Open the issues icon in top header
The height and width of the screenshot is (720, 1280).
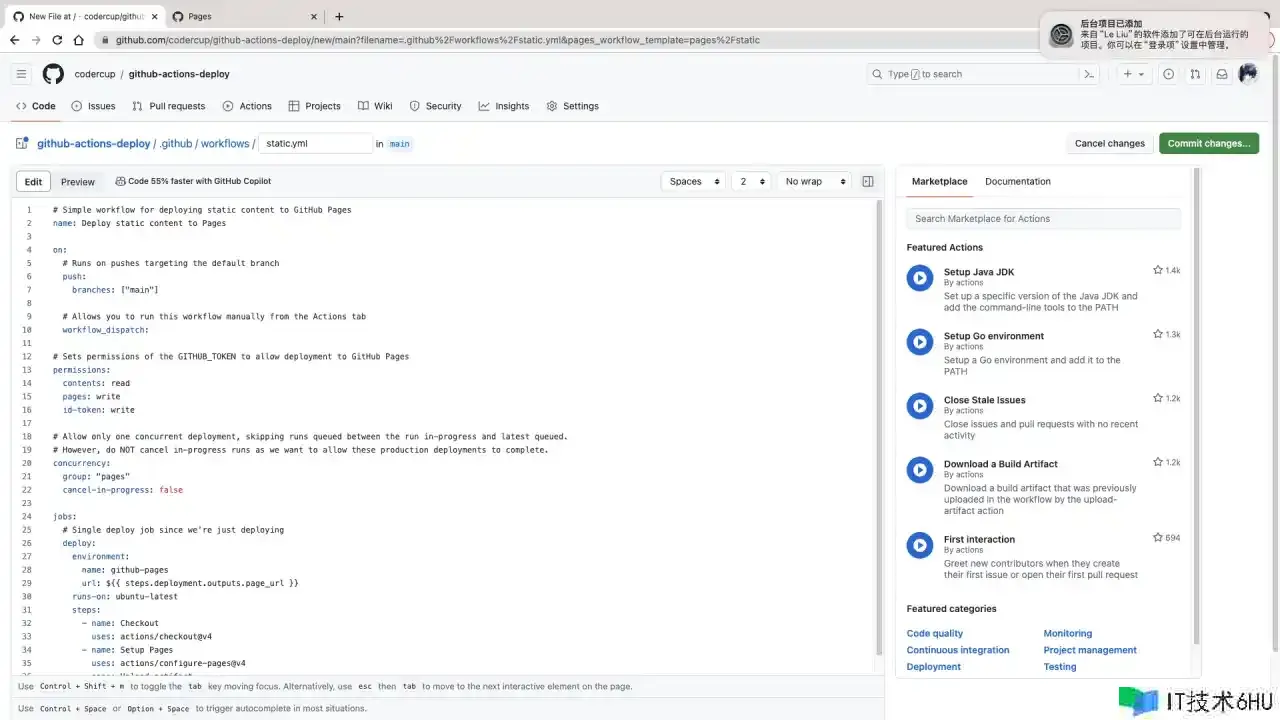click(1168, 74)
